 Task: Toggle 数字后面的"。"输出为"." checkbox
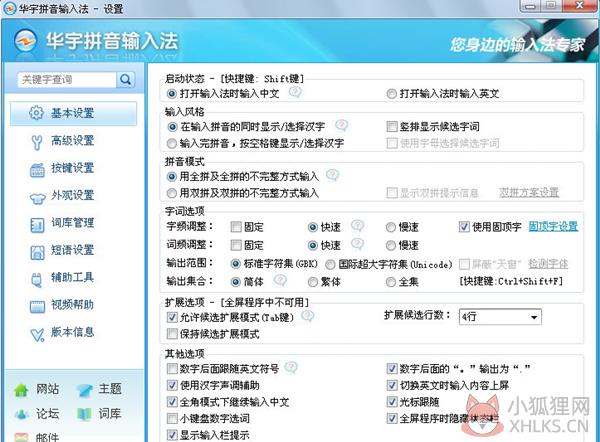[x=392, y=369]
